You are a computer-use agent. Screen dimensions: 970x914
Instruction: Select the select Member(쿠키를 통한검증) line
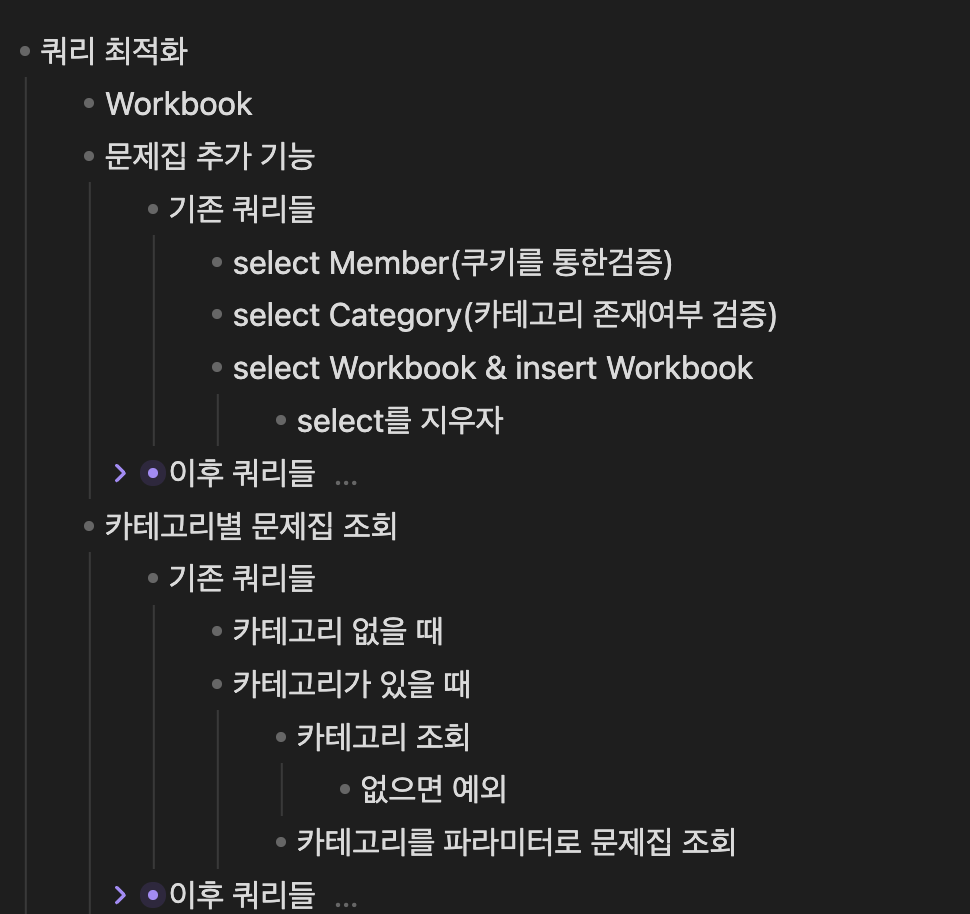(452, 262)
